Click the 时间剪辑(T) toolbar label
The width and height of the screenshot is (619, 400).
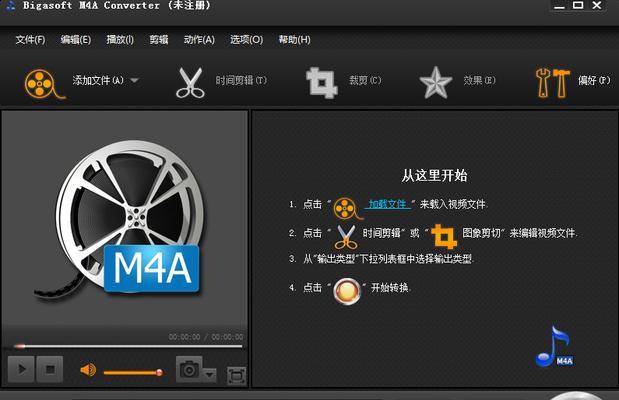pos(241,80)
